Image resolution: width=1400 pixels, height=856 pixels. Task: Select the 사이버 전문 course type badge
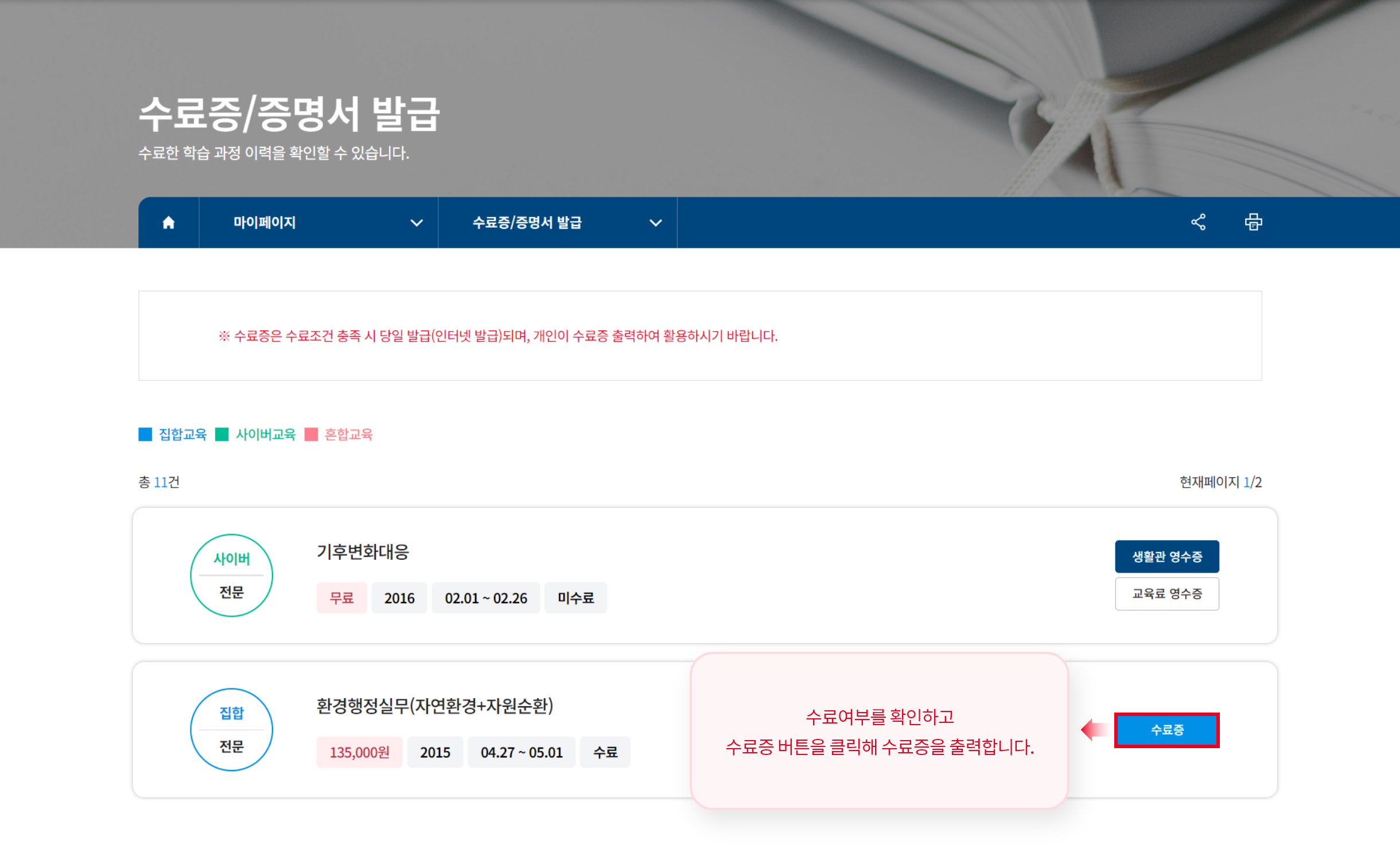click(x=231, y=574)
